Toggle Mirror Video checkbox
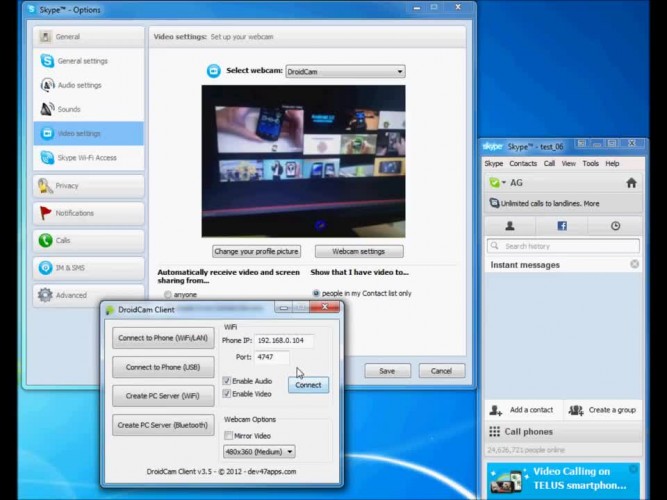667x500 pixels. point(228,435)
